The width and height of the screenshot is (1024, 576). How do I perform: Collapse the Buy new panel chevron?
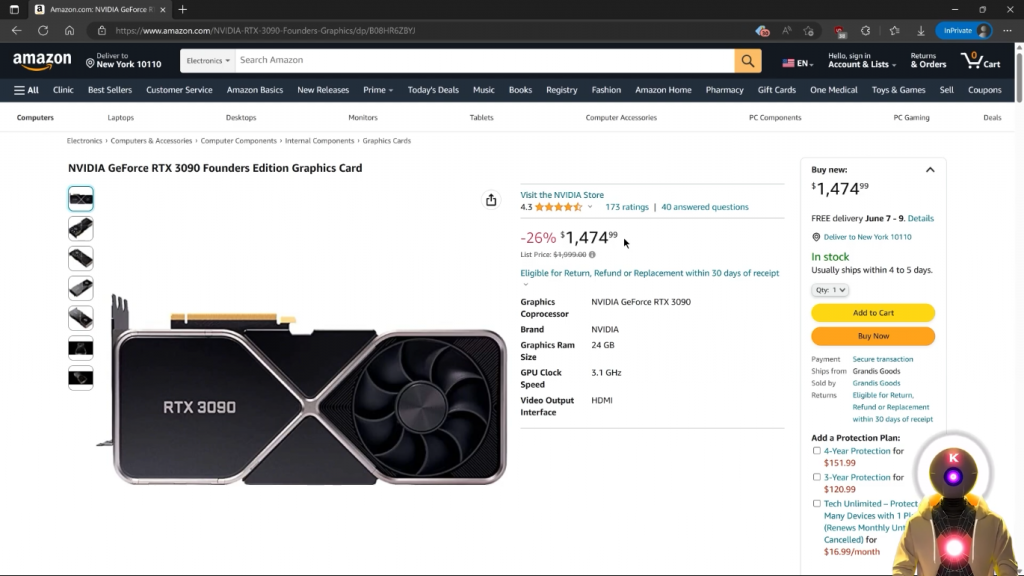click(x=930, y=170)
